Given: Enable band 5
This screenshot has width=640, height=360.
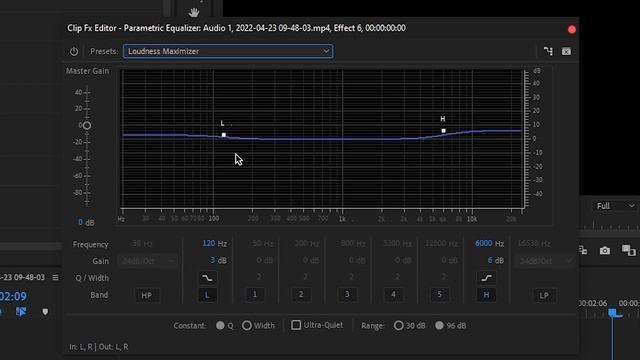Looking at the screenshot, I should [440, 294].
